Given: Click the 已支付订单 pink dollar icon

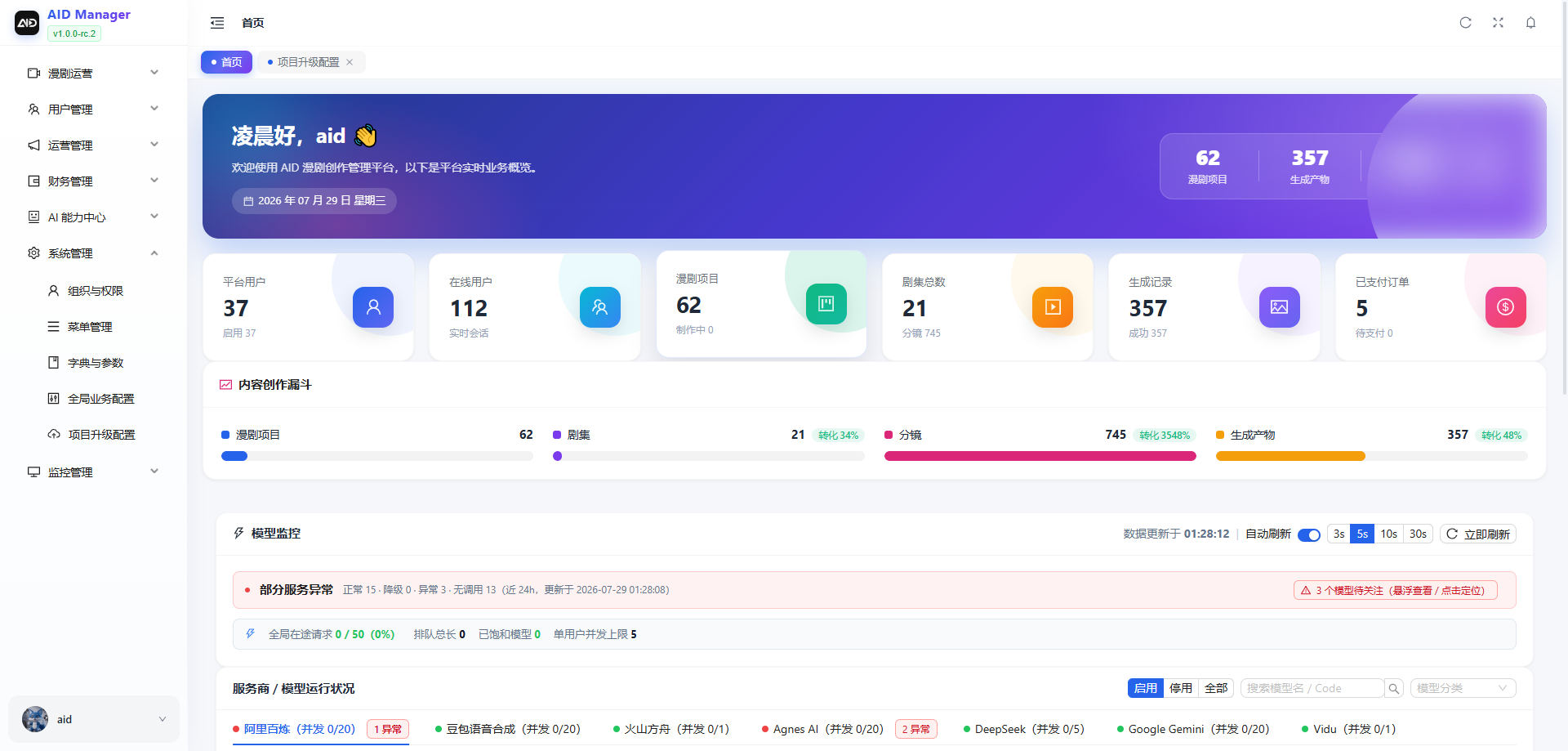Looking at the screenshot, I should pyautogui.click(x=1506, y=307).
